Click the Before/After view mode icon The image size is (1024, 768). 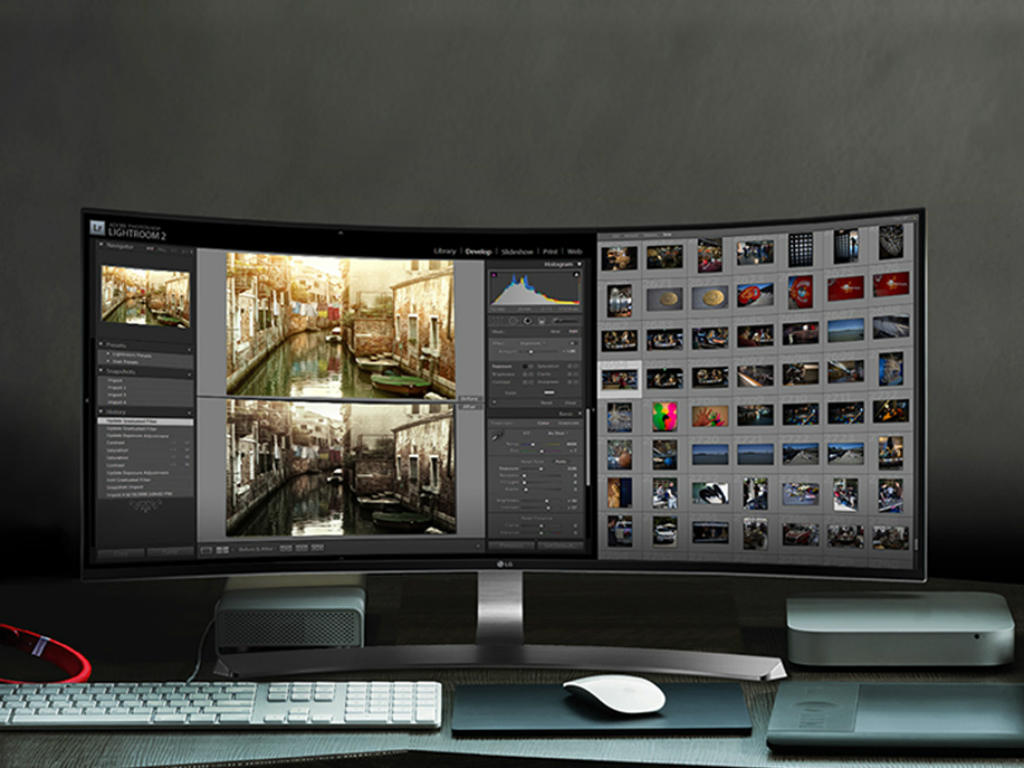221,549
